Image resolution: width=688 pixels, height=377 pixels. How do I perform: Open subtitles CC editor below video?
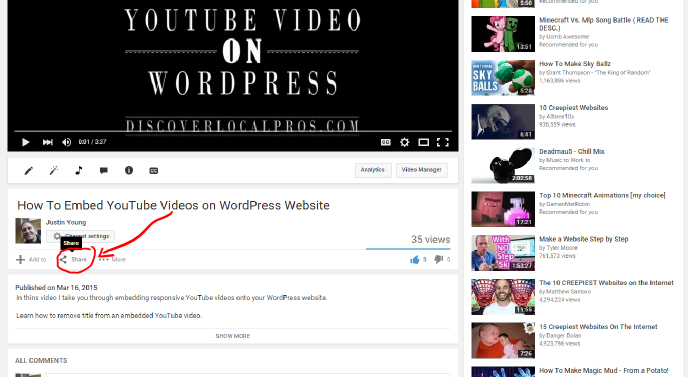[x=154, y=171]
